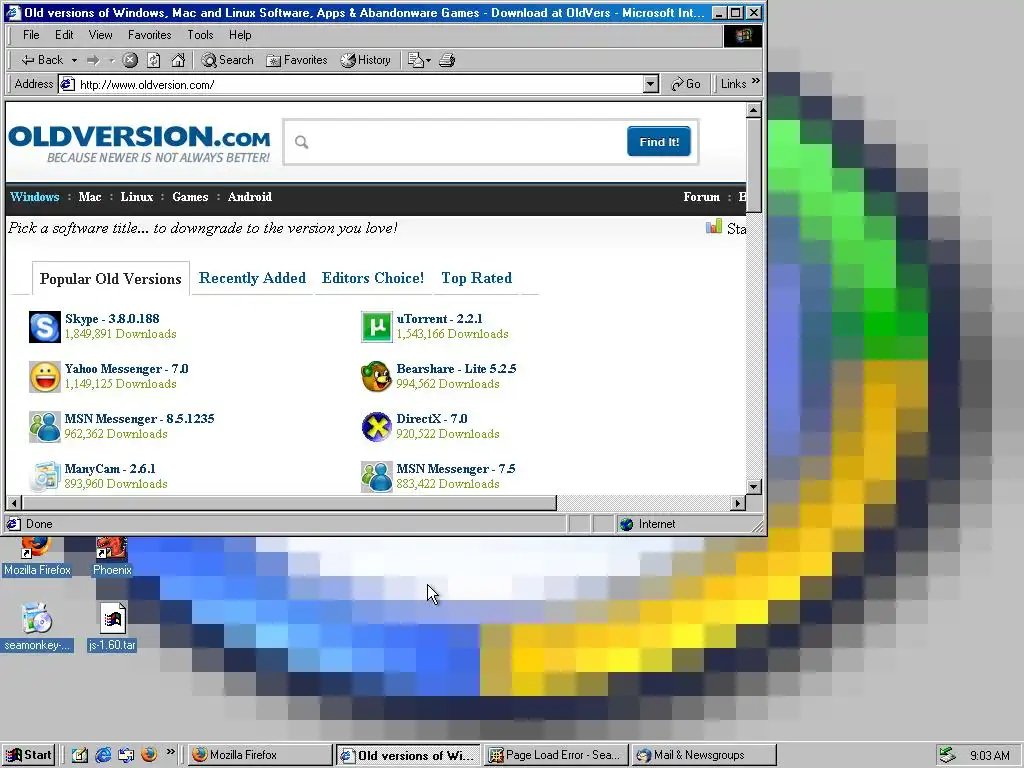Viewport: 1024px width, 768px height.
Task: Click the ManyCam program icon
Action: [45, 477]
